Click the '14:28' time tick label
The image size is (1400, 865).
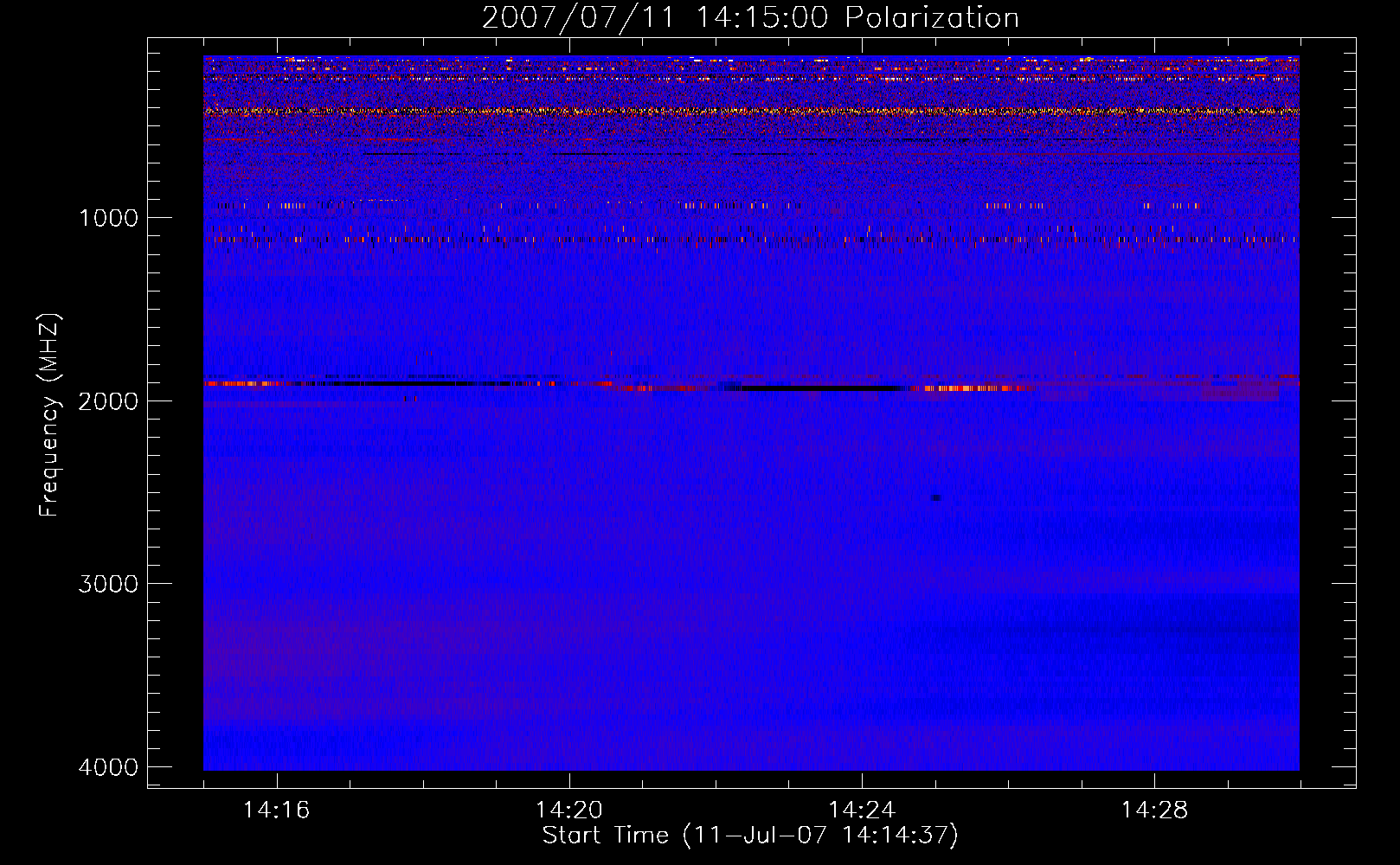(x=1154, y=811)
